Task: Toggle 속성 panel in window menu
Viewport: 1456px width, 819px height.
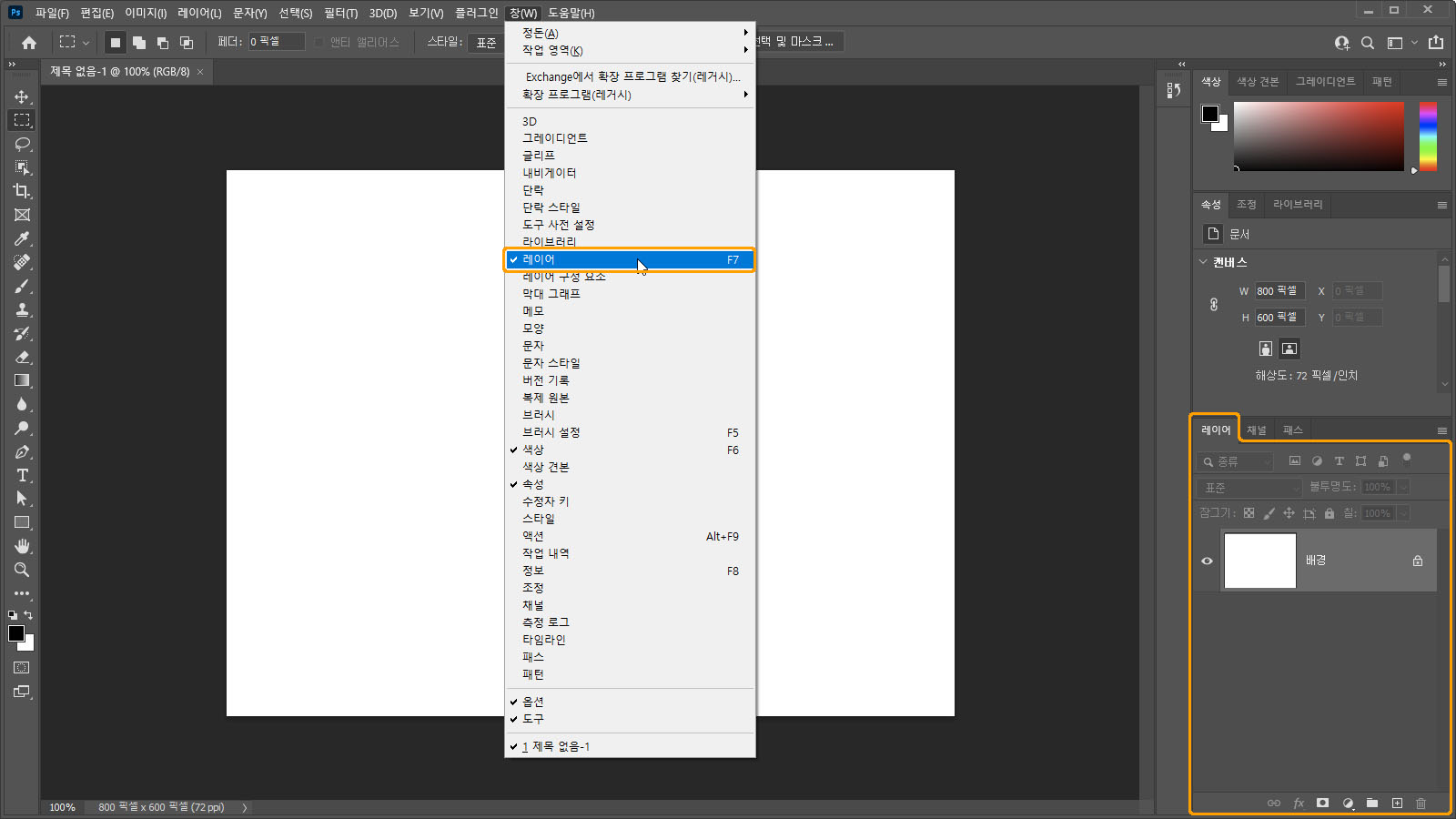Action: coord(630,484)
